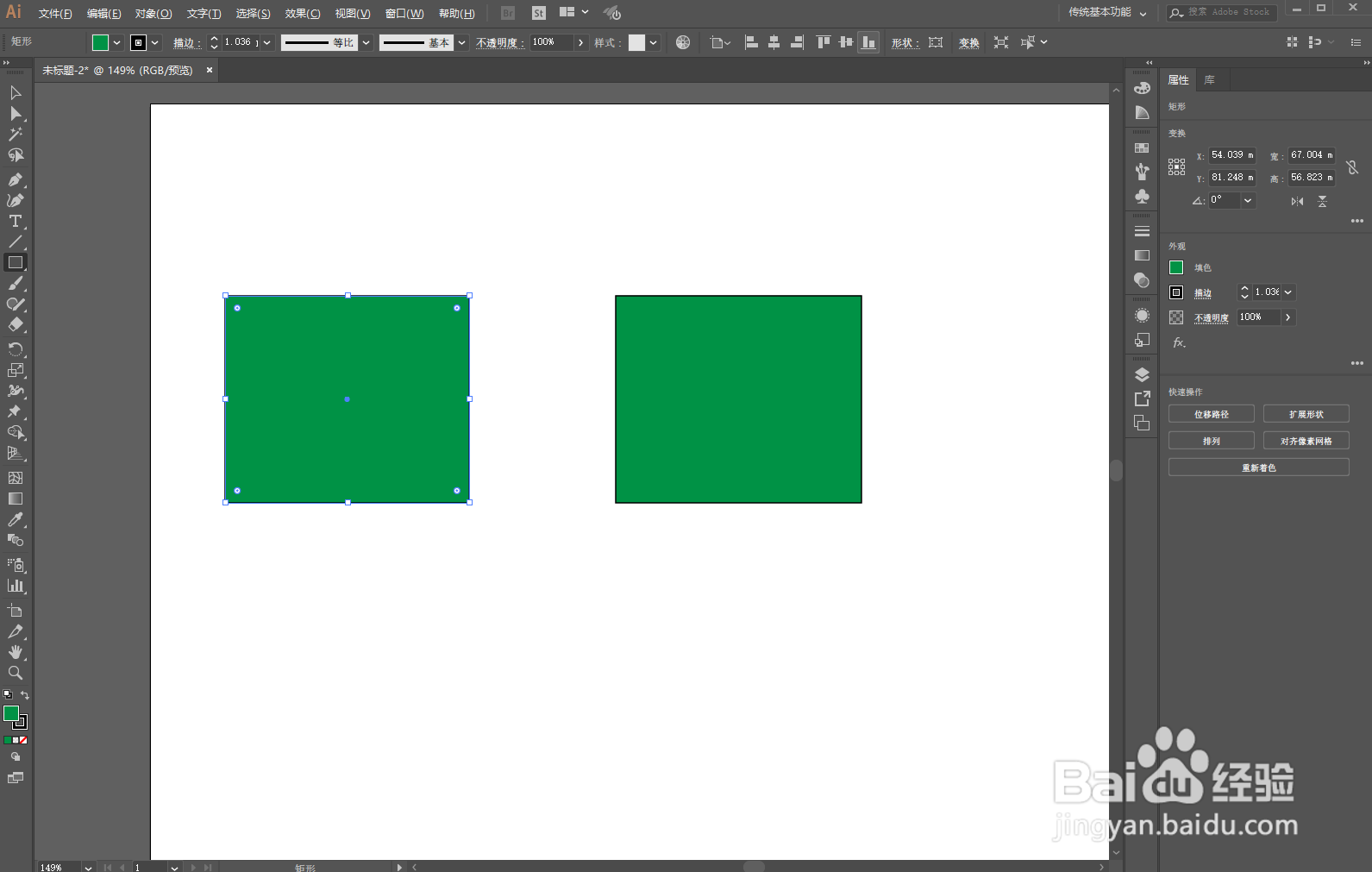Open the variable width profile dropdown

click(x=366, y=42)
